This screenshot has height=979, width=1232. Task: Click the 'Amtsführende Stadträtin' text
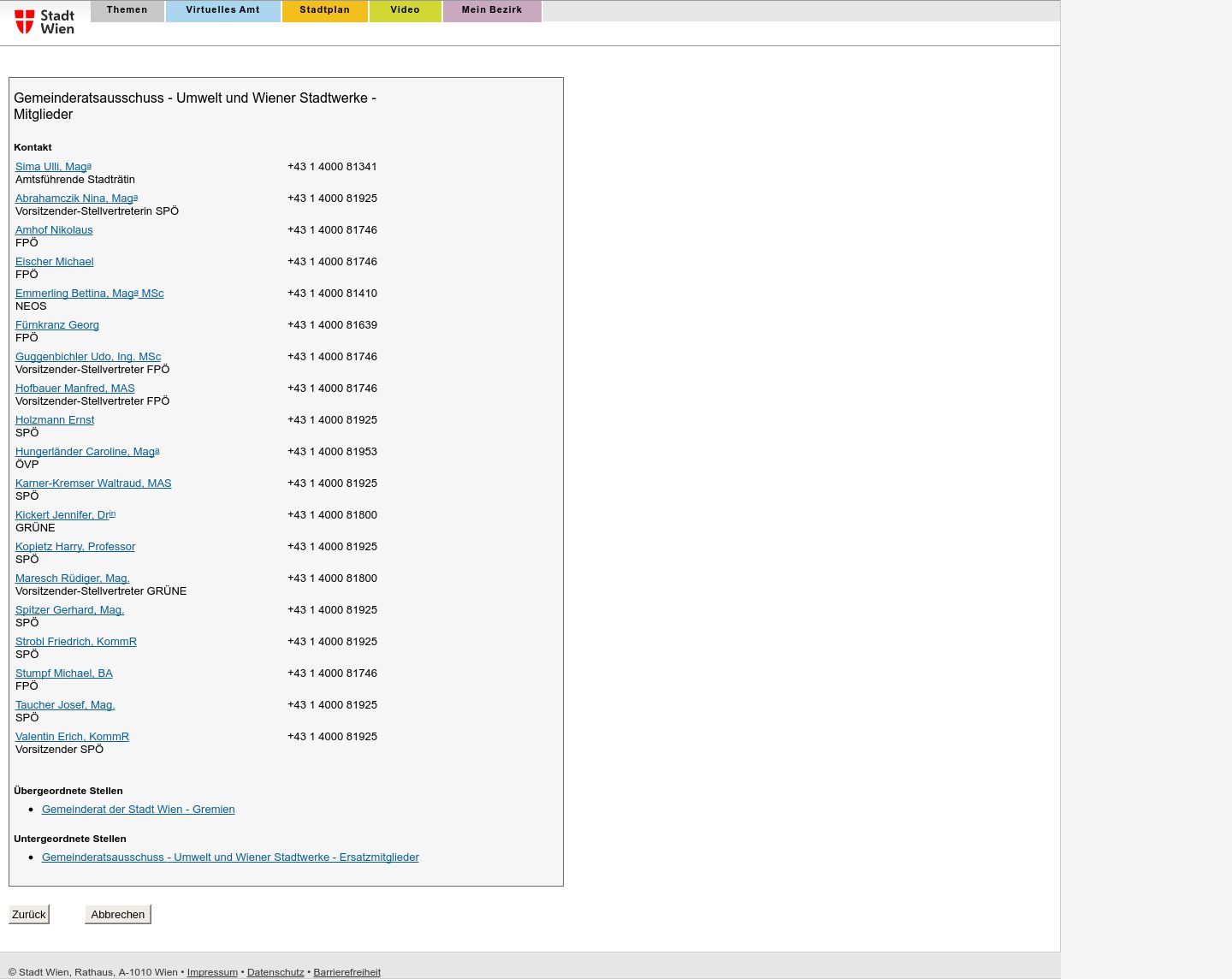[x=75, y=180]
